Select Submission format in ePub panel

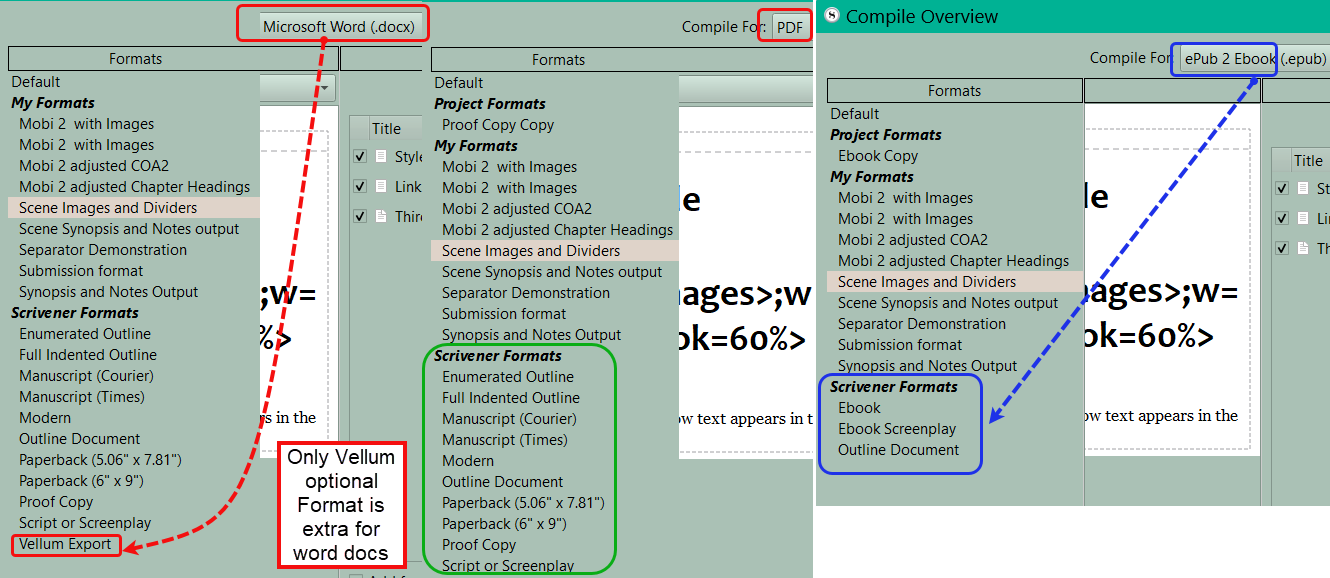pyautogui.click(x=900, y=345)
